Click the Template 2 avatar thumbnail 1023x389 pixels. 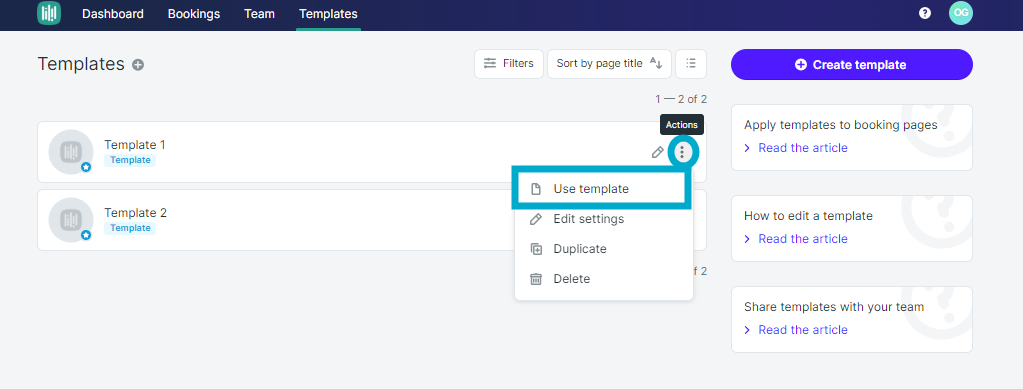coord(70,220)
